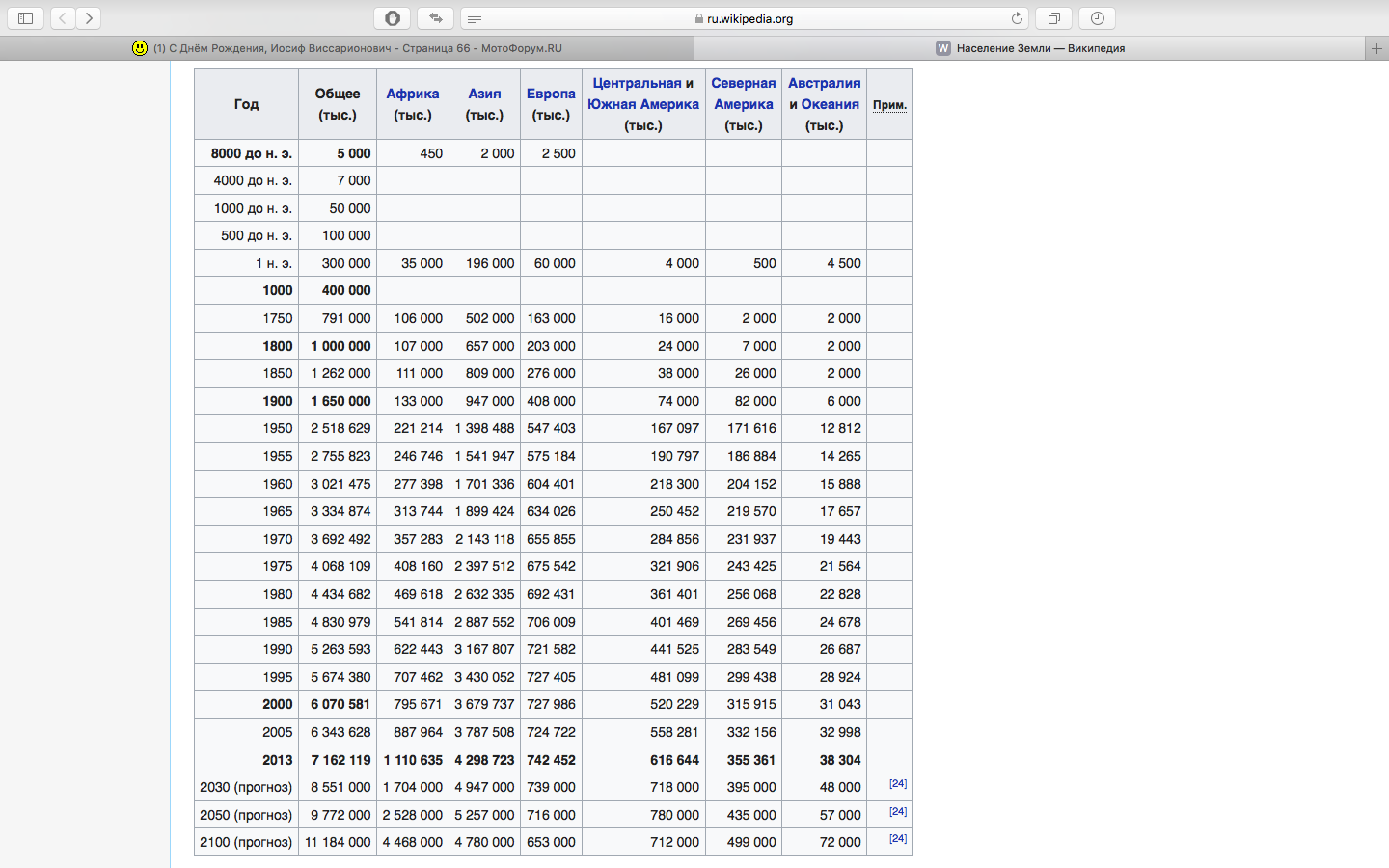Show all tabs overview
The image size is (1389, 868).
[1054, 18]
